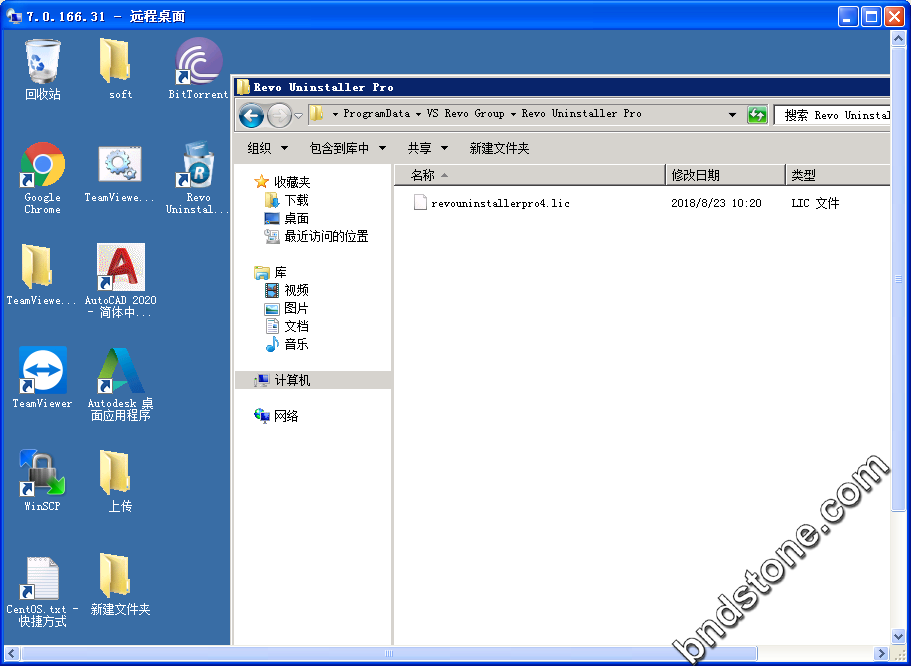The width and height of the screenshot is (911, 666).
Task: Select the blue TeamViewer desktop shortcut
Action: pyautogui.click(x=42, y=372)
